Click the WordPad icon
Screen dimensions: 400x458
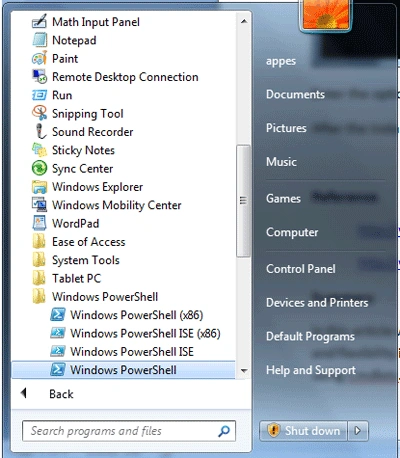pyautogui.click(x=39, y=223)
